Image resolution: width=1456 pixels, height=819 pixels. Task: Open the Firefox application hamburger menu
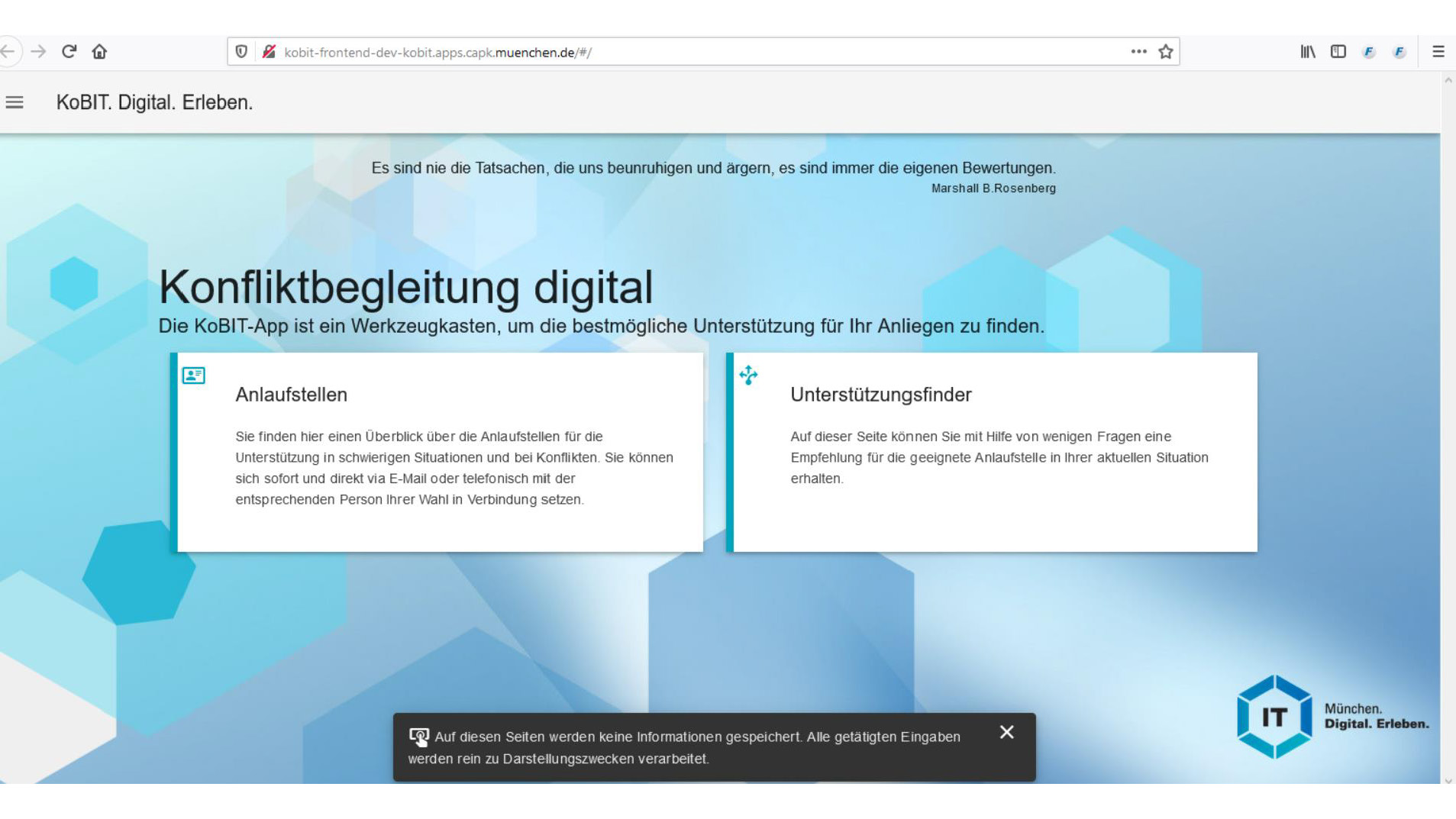point(1438,52)
